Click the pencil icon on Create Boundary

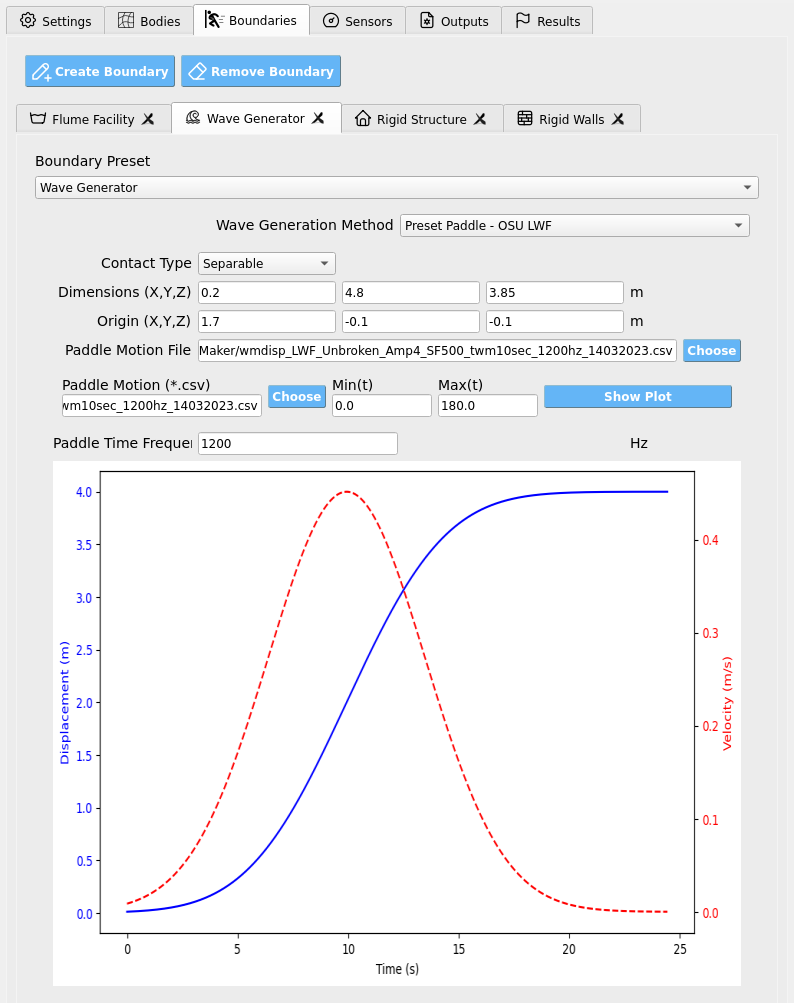point(42,71)
